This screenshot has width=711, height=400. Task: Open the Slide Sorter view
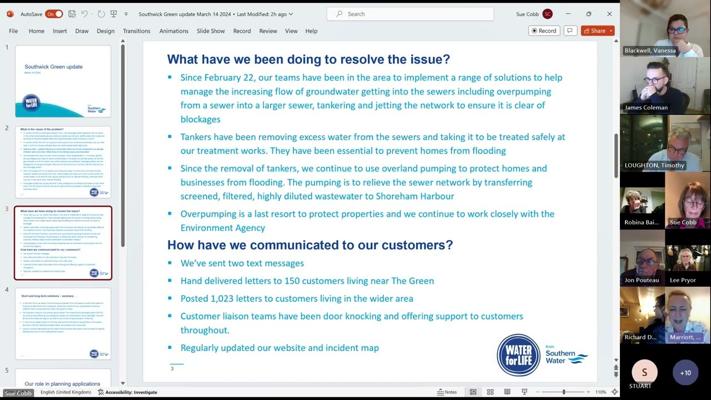[x=490, y=392]
